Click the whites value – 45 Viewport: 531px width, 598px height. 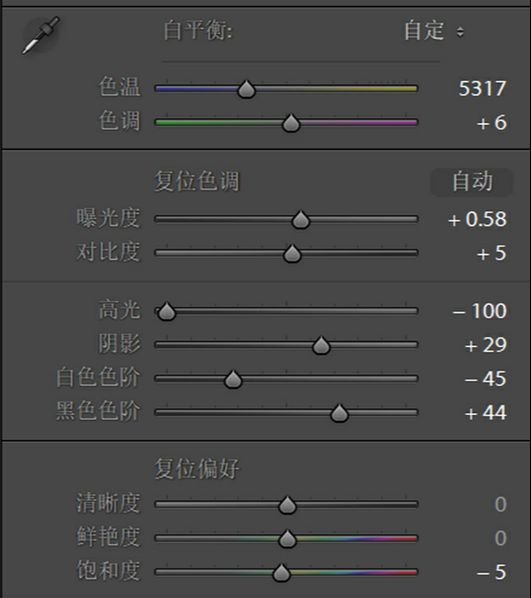486,379
